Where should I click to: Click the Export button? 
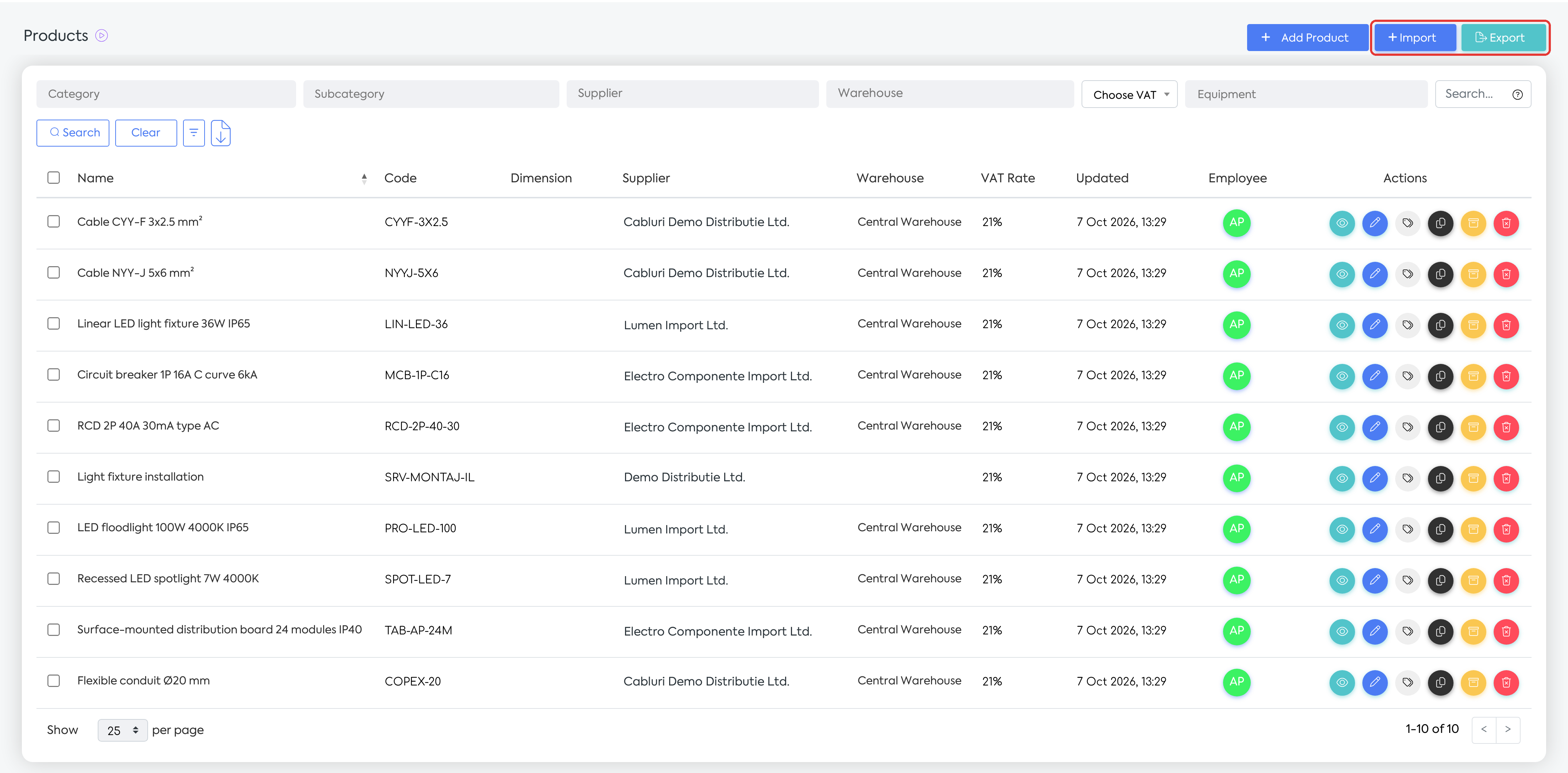pyautogui.click(x=1503, y=38)
